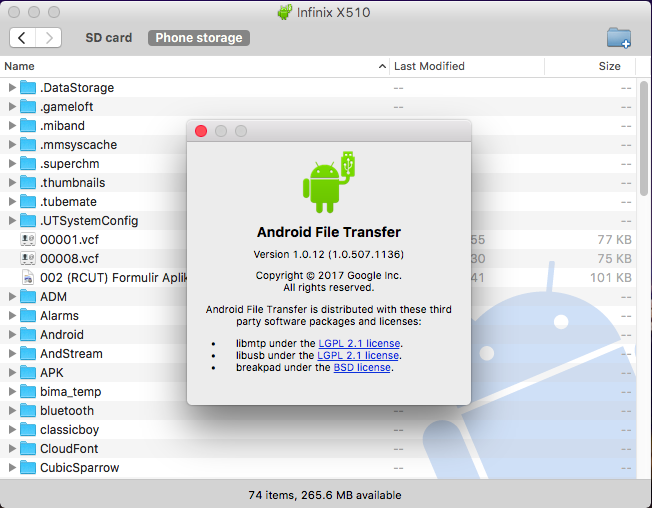Open libusb LGPL 2.1 license link
This screenshot has width=652, height=508.
click(x=358, y=355)
